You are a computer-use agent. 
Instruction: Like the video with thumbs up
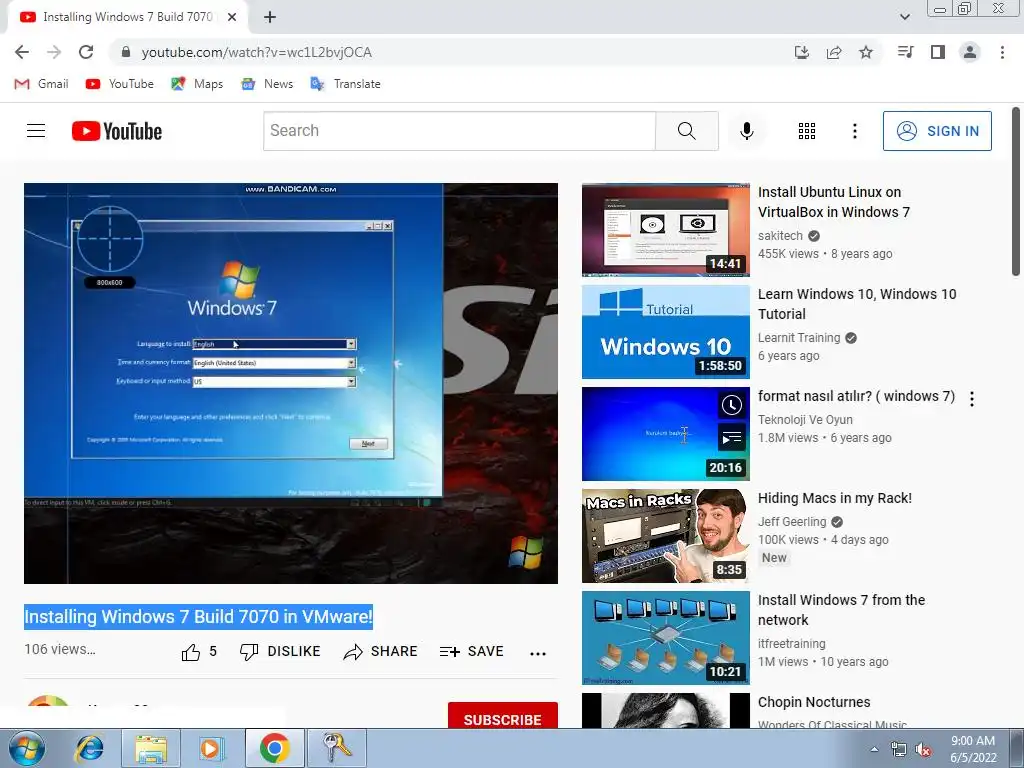coord(199,652)
